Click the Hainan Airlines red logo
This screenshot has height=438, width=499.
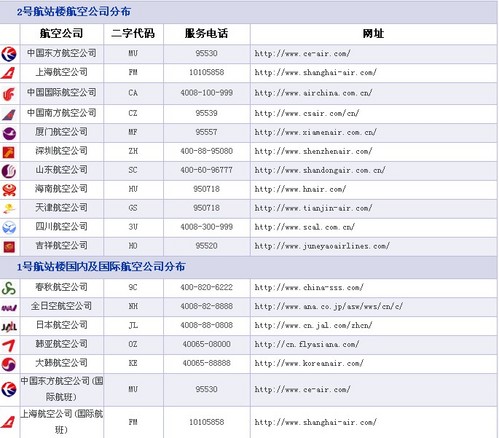coord(9,190)
